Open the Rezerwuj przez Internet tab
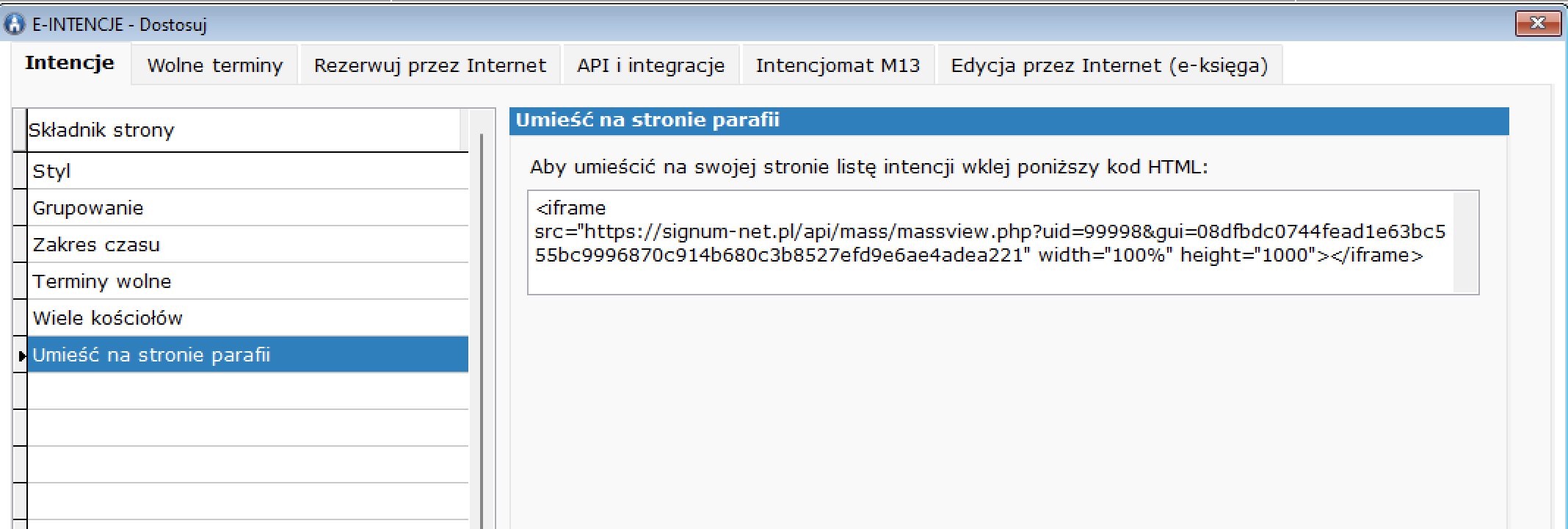This screenshot has height=529, width=1568. (429, 65)
